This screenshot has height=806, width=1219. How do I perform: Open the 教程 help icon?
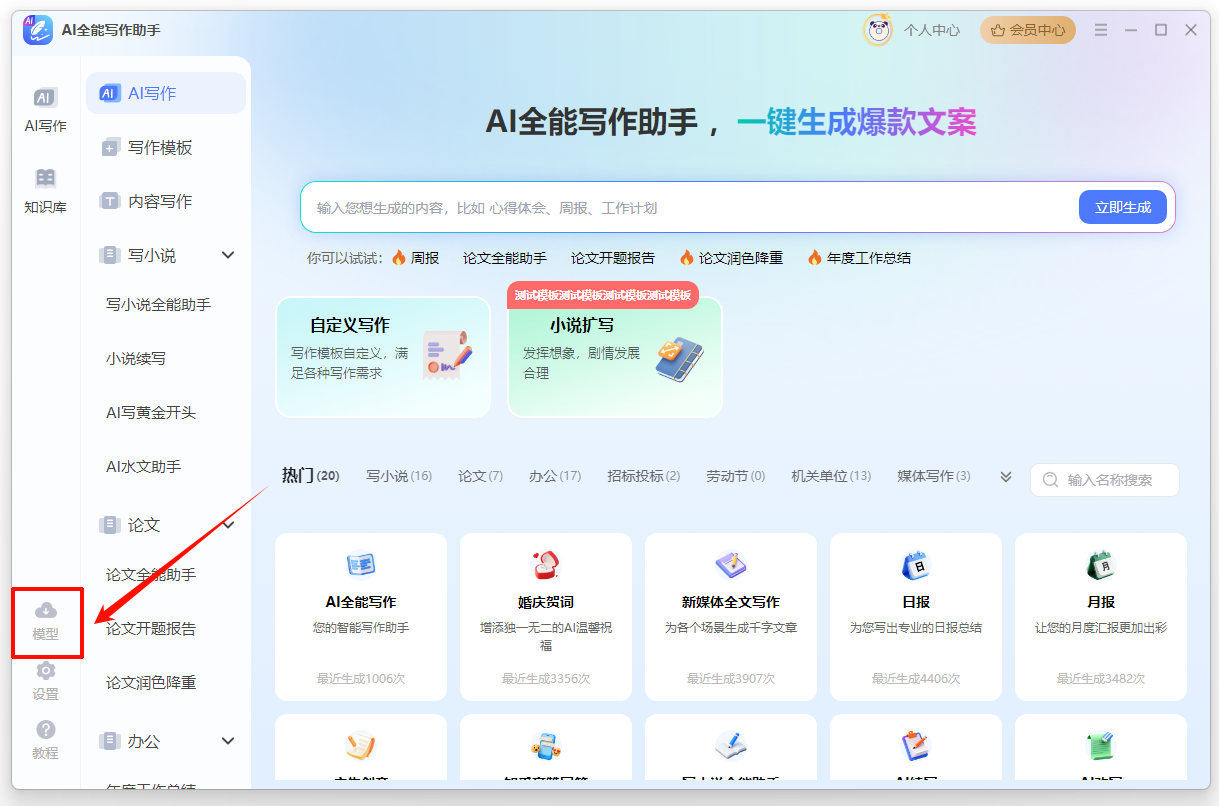pyautogui.click(x=46, y=730)
